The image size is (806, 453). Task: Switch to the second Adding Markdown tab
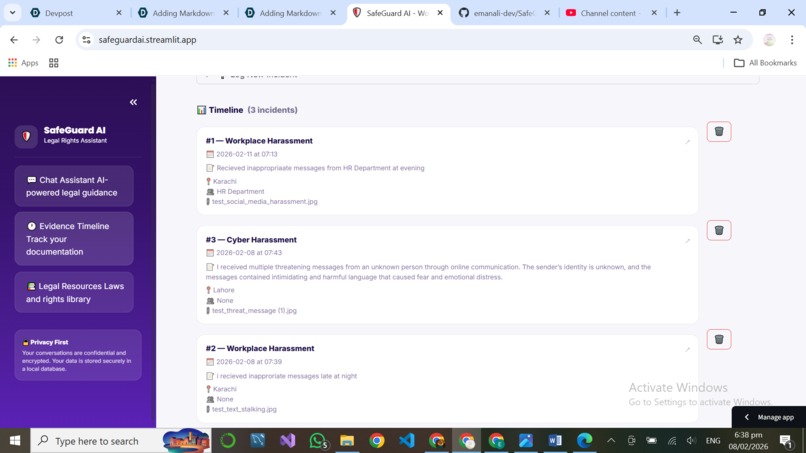[x=289, y=13]
